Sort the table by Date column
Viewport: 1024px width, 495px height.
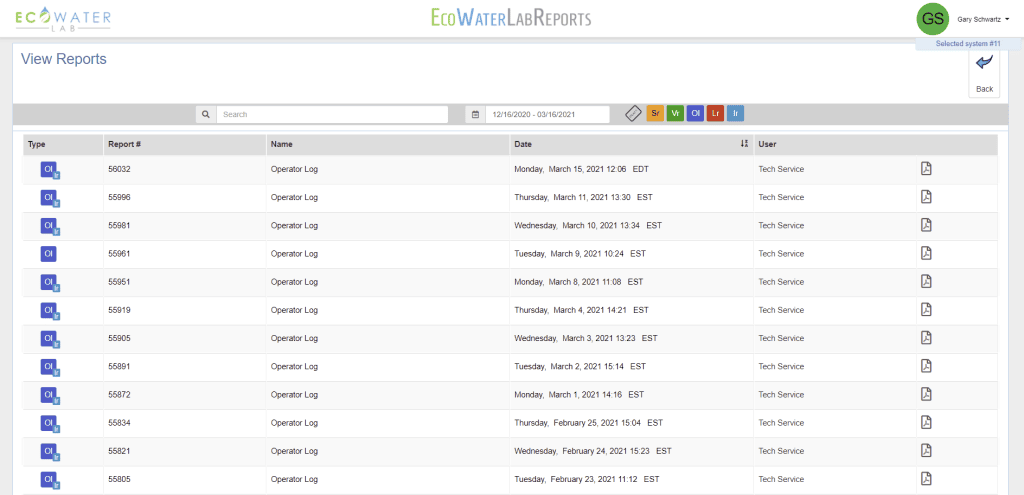click(632, 144)
